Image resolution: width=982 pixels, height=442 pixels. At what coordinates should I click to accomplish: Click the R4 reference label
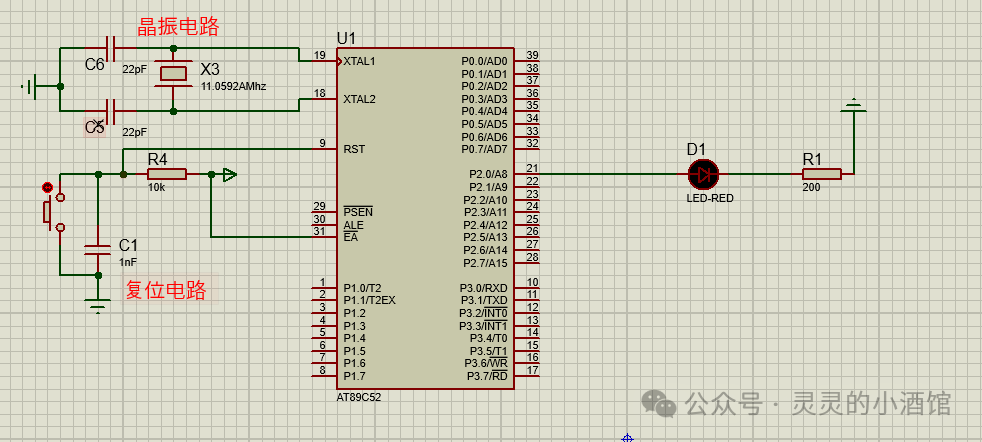click(157, 160)
